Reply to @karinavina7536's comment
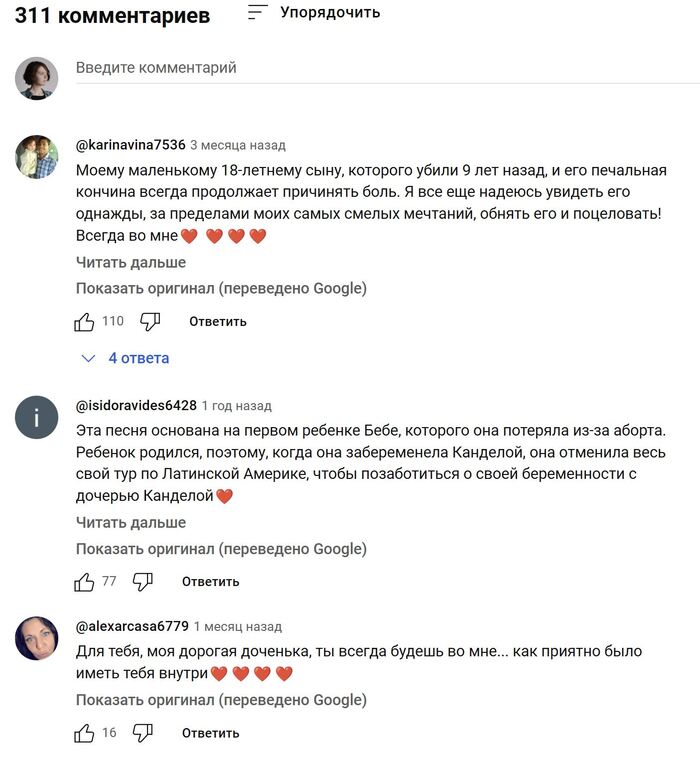The height and width of the screenshot is (757, 700). tap(218, 321)
